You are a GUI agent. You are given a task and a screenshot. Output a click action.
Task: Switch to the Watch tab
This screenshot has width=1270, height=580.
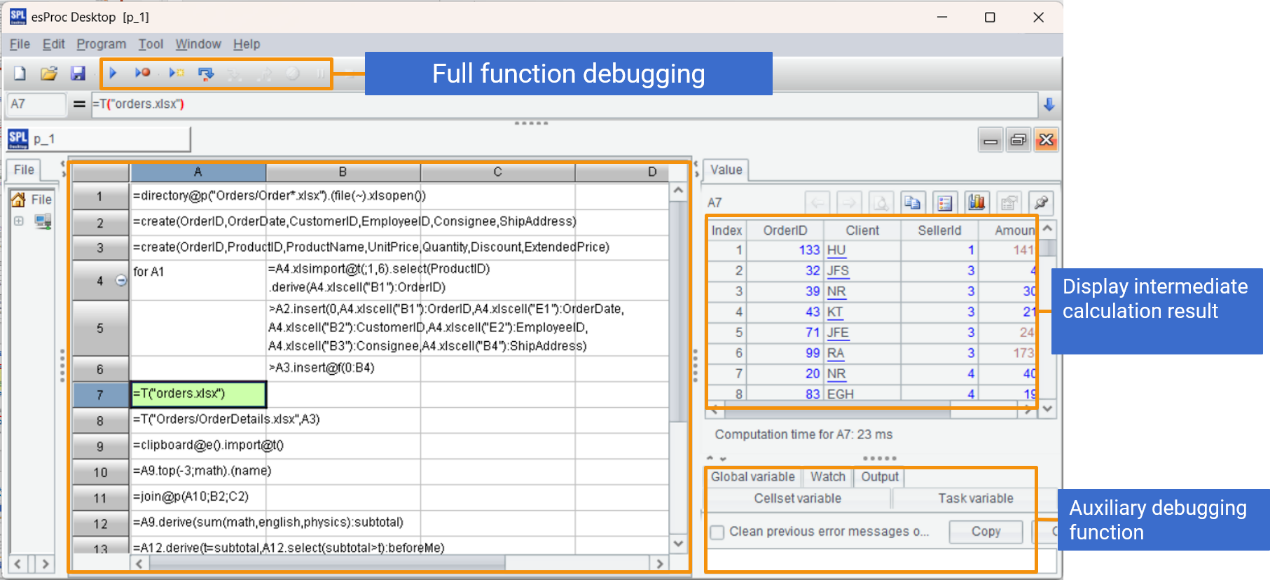coord(827,477)
